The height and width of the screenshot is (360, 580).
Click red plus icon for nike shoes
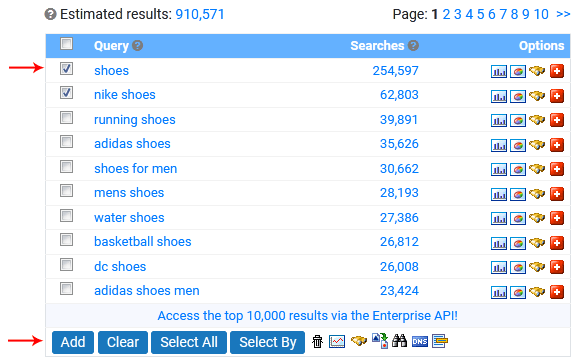[557, 95]
